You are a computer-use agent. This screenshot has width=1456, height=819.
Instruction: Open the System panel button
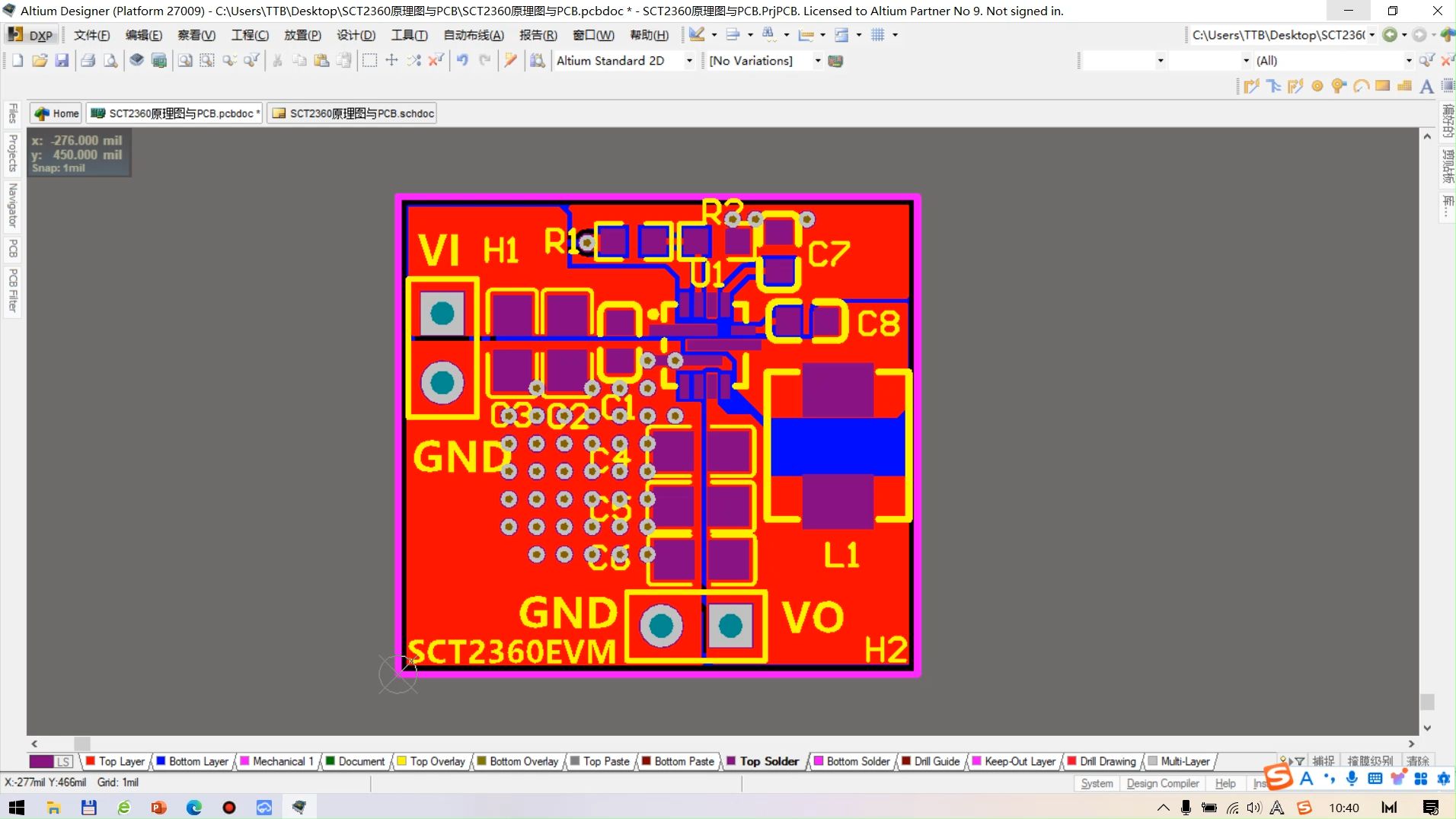[1097, 783]
